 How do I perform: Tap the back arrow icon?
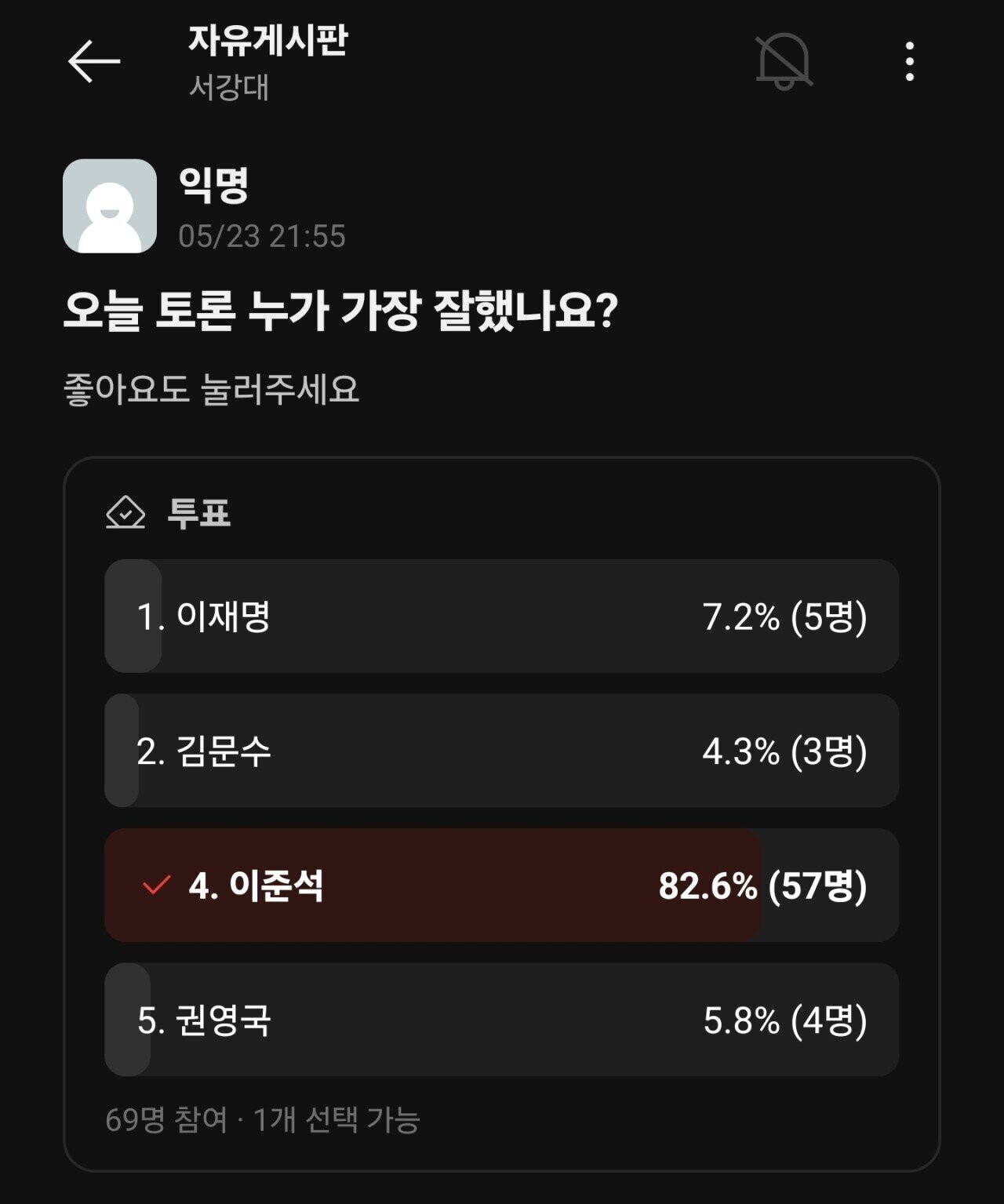94,61
